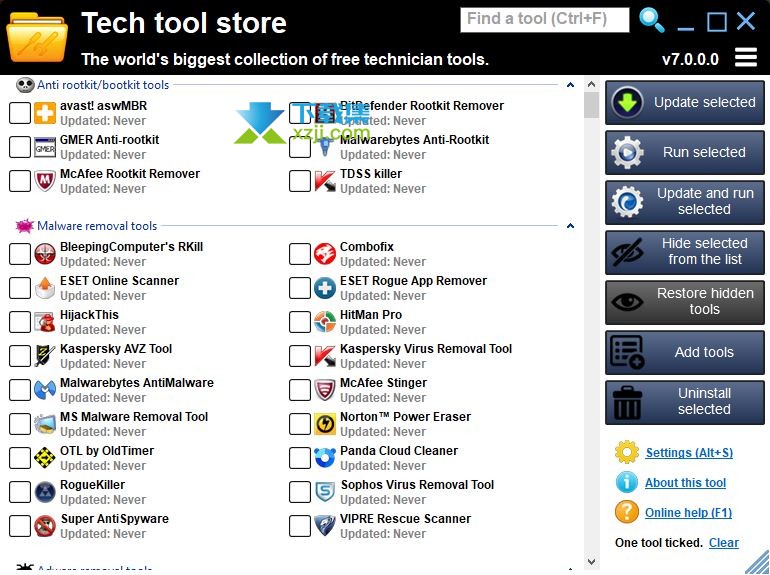This screenshot has width=770, height=575.
Task: Click Restore hidden tools button
Action: (x=685, y=302)
